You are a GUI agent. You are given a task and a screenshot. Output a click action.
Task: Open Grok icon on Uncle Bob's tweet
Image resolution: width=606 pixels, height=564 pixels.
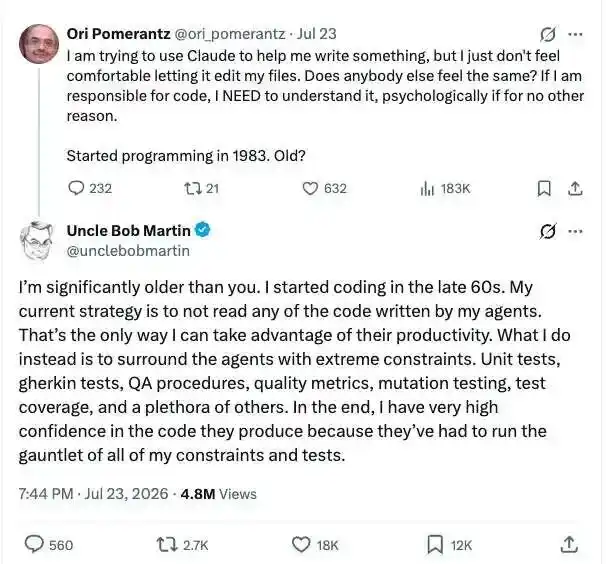pyautogui.click(x=548, y=232)
